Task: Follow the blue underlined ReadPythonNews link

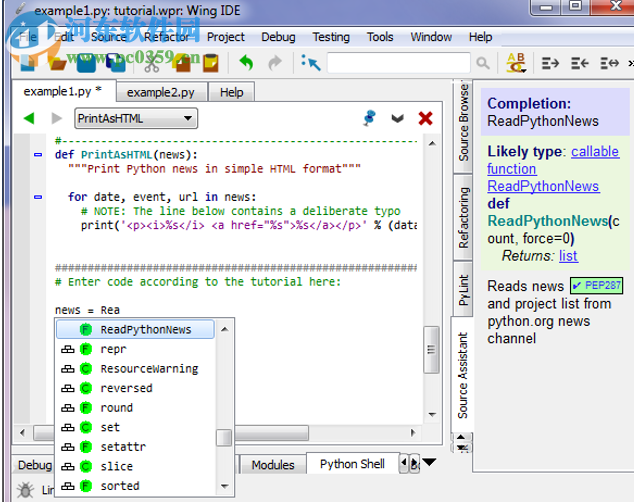Action: 543,186
